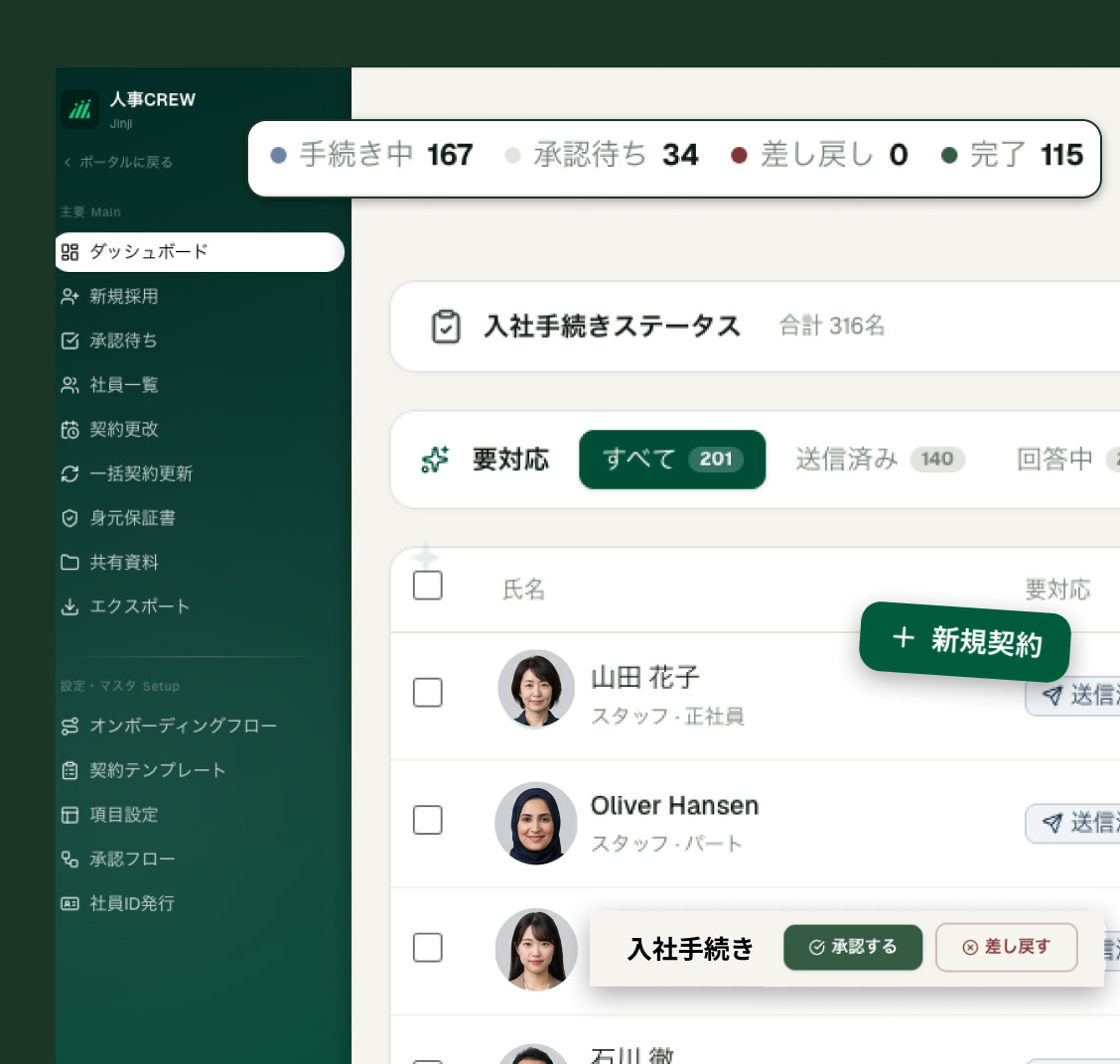Click the avatar in the 入社手続き row
The height and width of the screenshot is (1064, 1120).
[536, 950]
